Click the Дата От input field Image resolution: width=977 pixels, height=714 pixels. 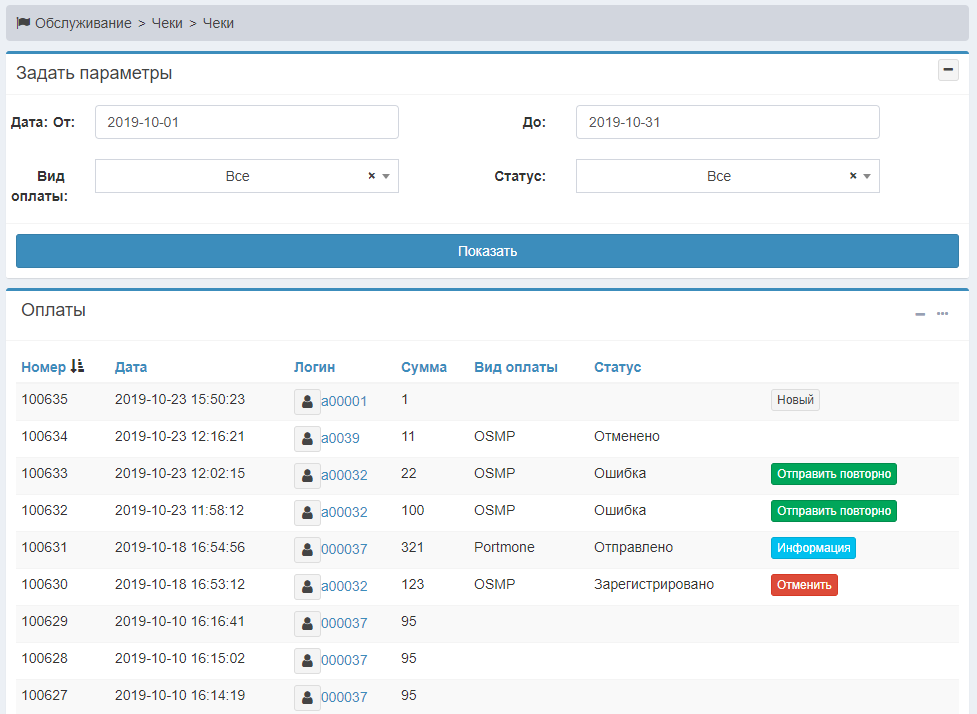point(246,122)
